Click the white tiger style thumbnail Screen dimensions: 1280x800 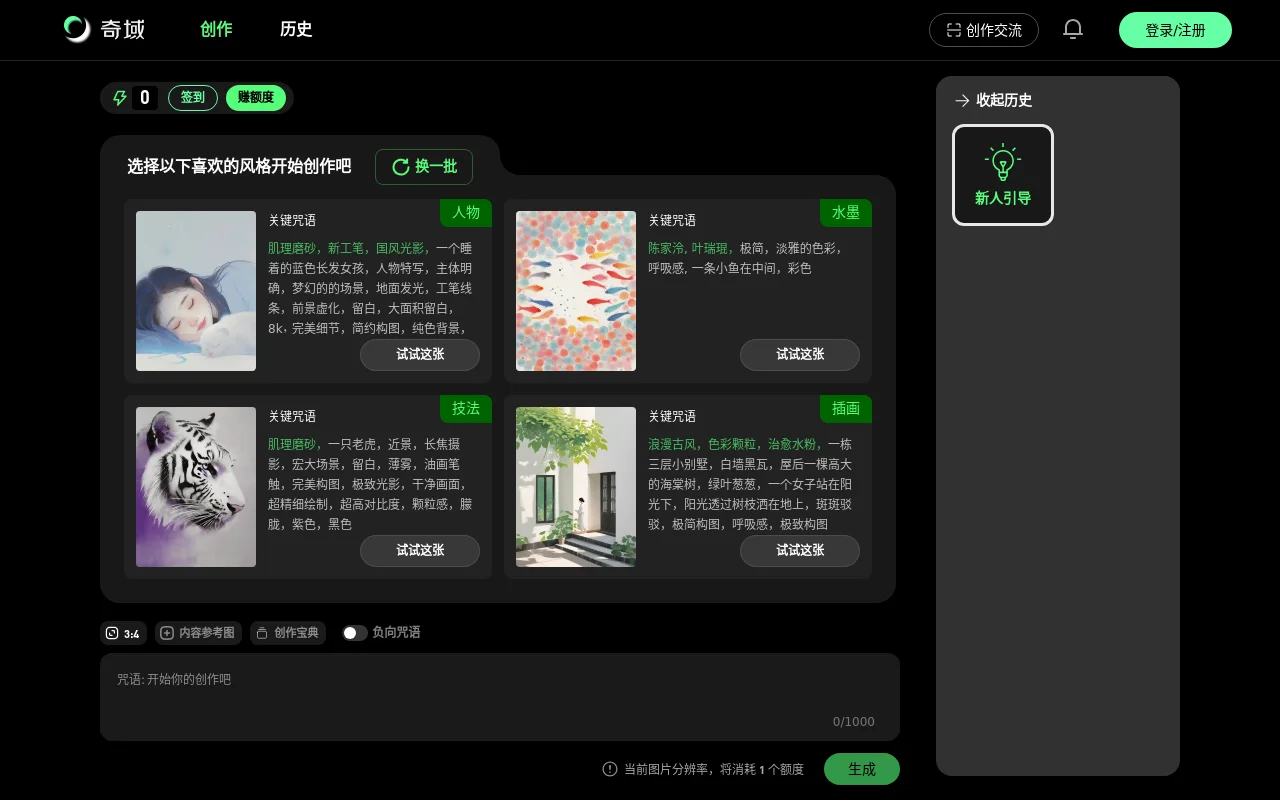click(196, 487)
